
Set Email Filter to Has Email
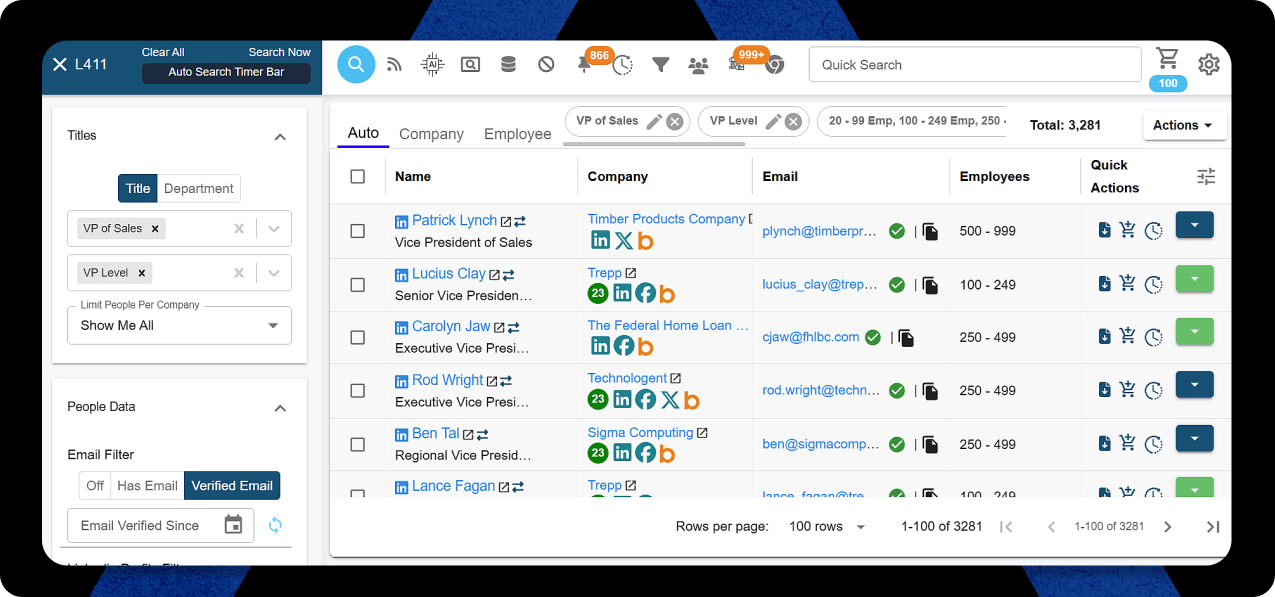(147, 486)
